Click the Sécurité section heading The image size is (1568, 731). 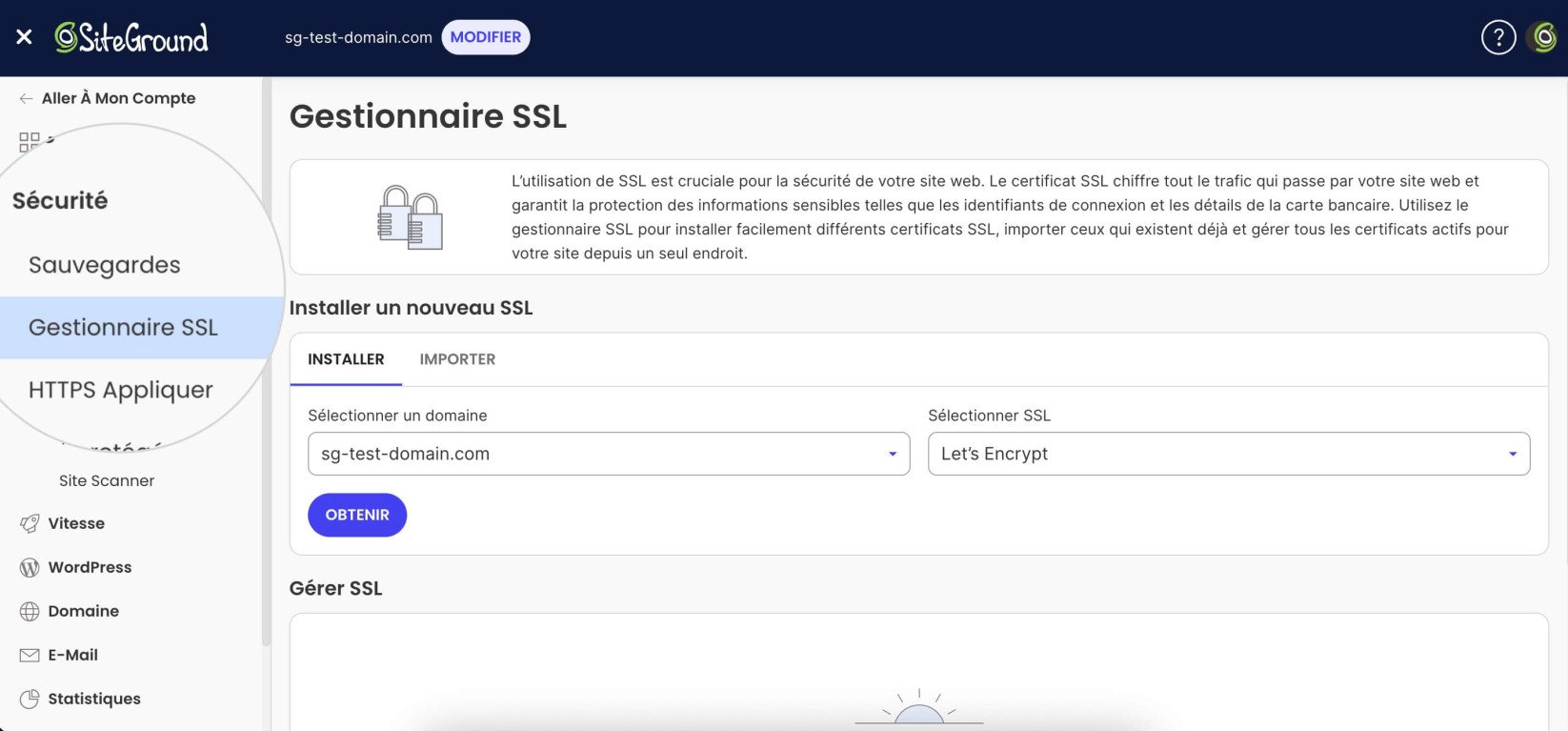[x=60, y=200]
